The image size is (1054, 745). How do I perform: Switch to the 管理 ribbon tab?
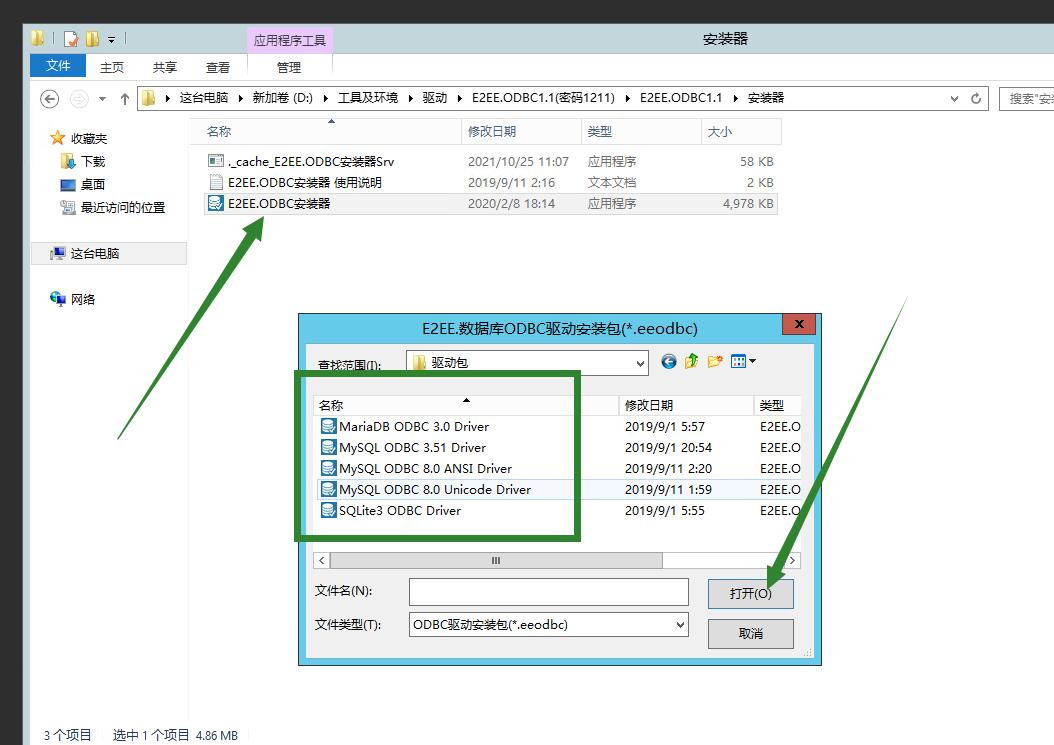click(x=289, y=67)
